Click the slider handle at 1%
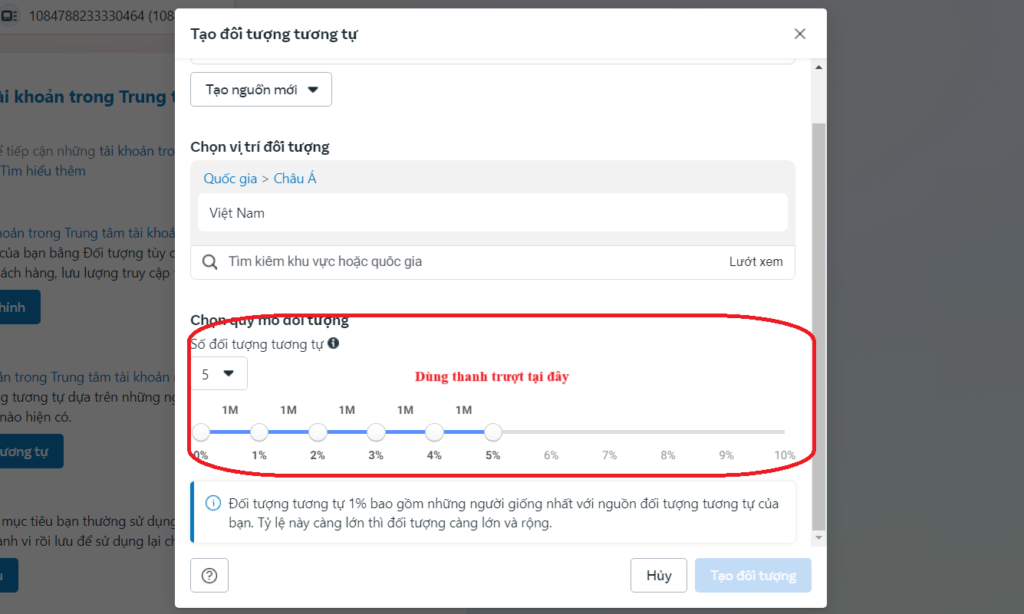Screen dimensions: 1024x614 pyautogui.click(x=259, y=431)
